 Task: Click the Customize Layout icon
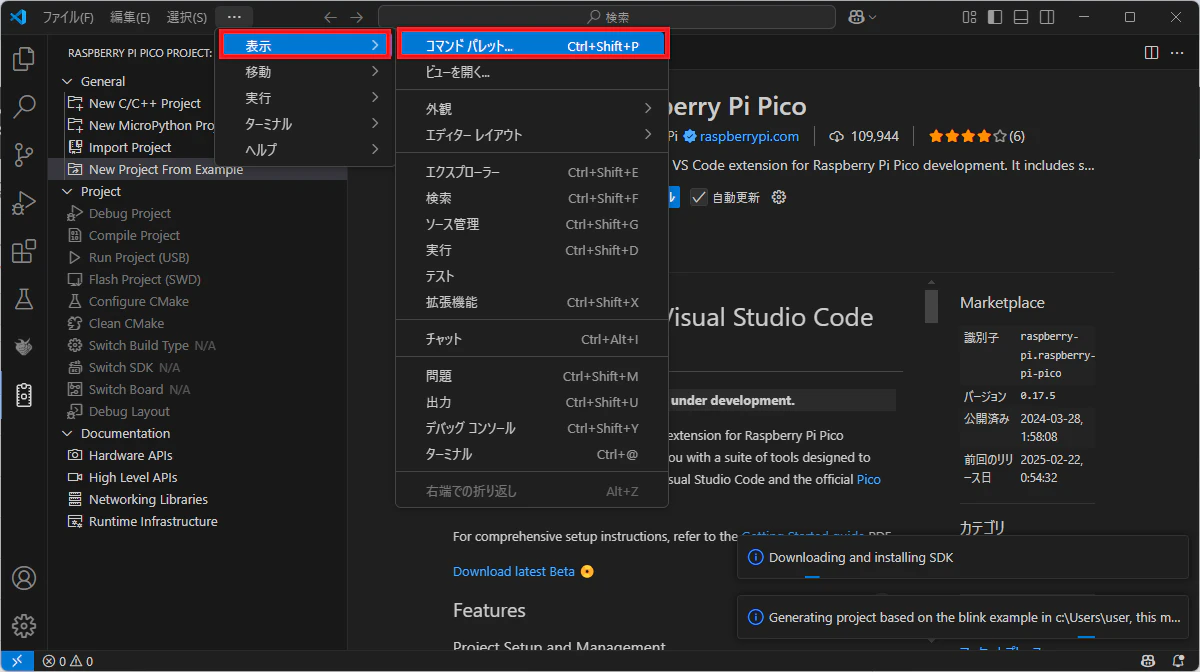point(969,17)
